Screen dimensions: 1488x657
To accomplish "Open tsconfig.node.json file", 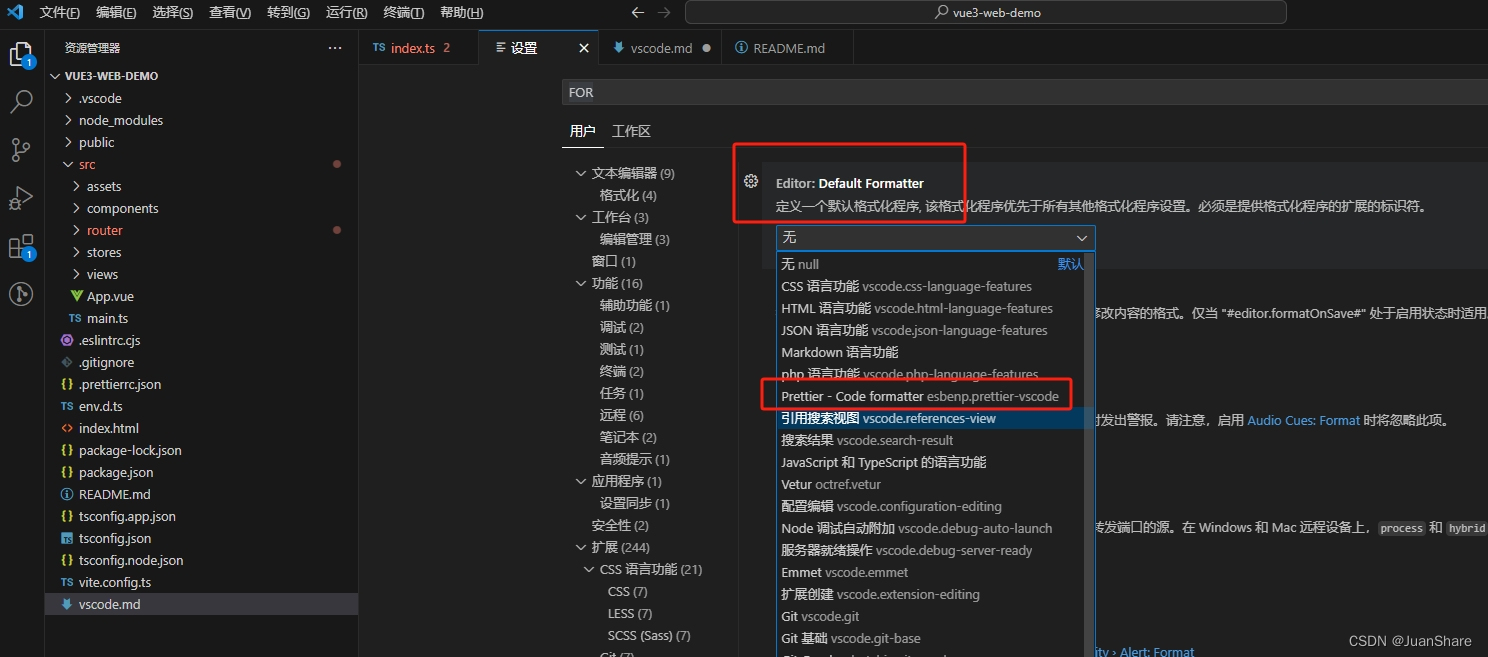I will coord(131,560).
